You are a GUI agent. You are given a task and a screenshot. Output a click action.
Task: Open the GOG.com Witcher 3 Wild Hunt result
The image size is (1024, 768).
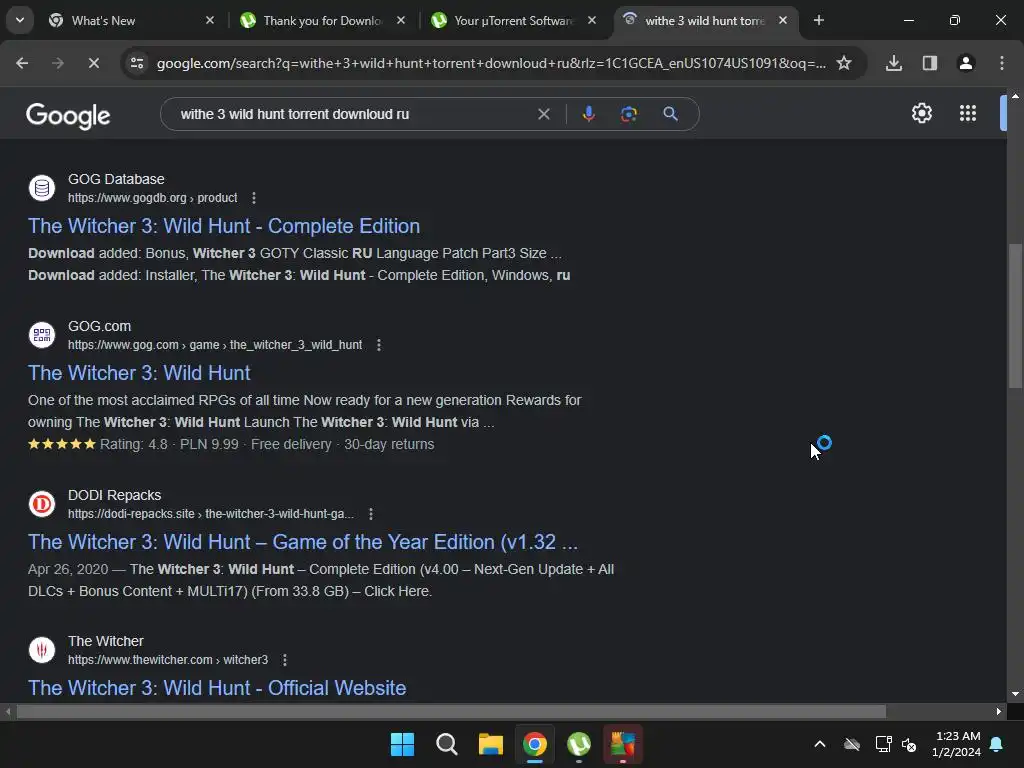139,373
